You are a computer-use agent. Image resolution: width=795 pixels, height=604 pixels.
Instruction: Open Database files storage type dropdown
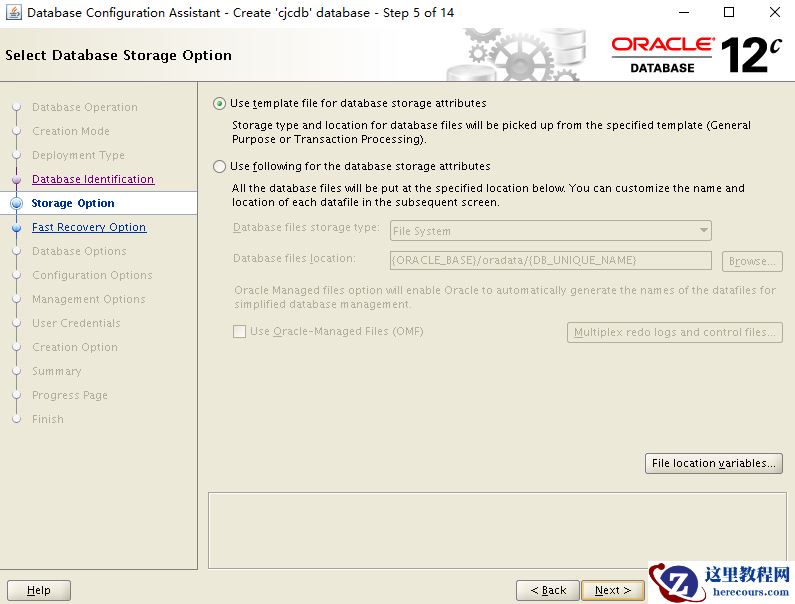click(551, 231)
